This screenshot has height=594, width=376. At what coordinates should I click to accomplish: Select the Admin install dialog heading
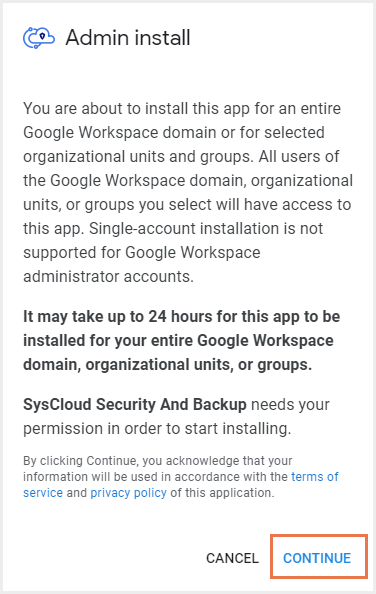click(x=128, y=38)
